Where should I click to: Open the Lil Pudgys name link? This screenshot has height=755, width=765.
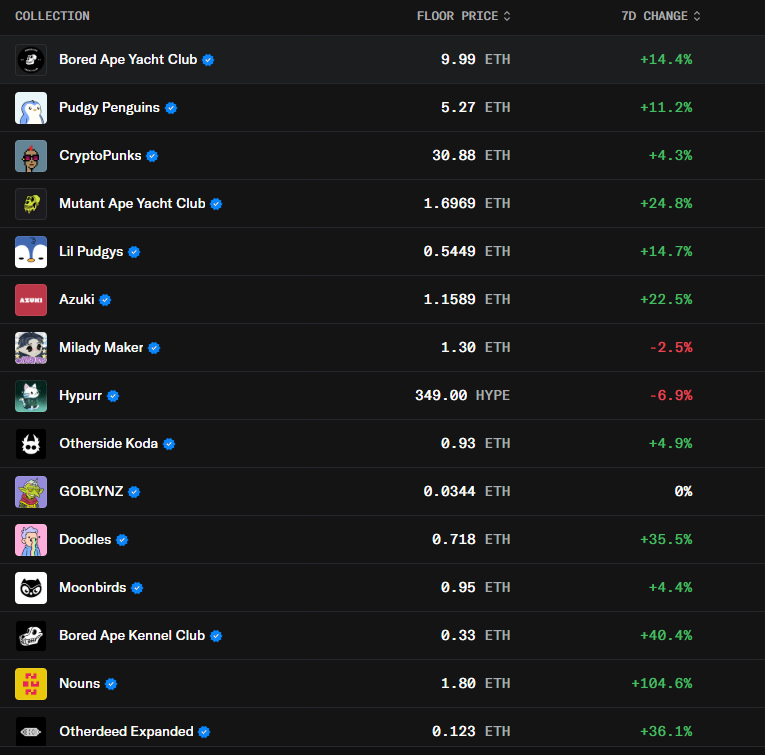pos(91,252)
